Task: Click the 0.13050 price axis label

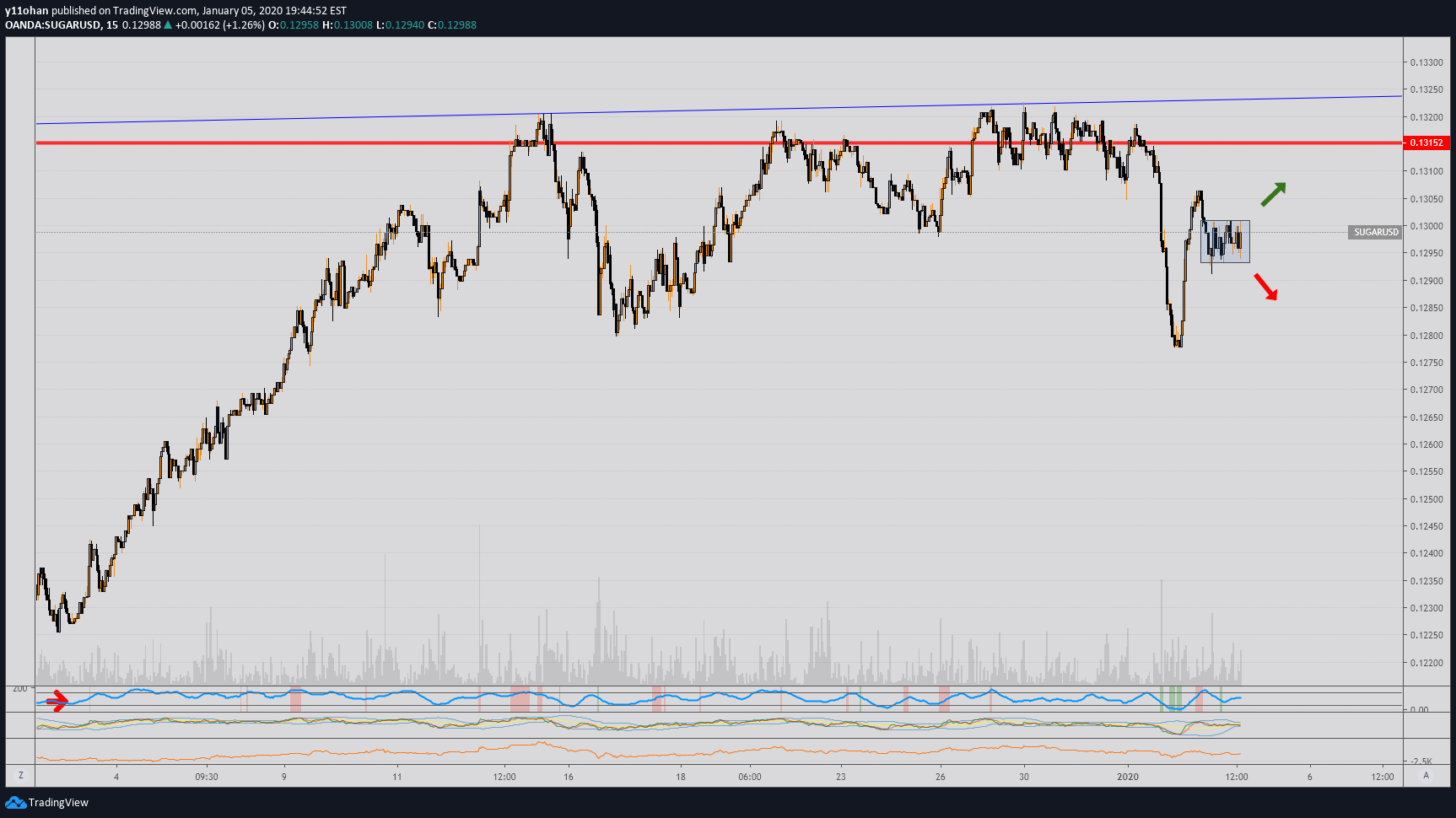Action: click(1426, 199)
